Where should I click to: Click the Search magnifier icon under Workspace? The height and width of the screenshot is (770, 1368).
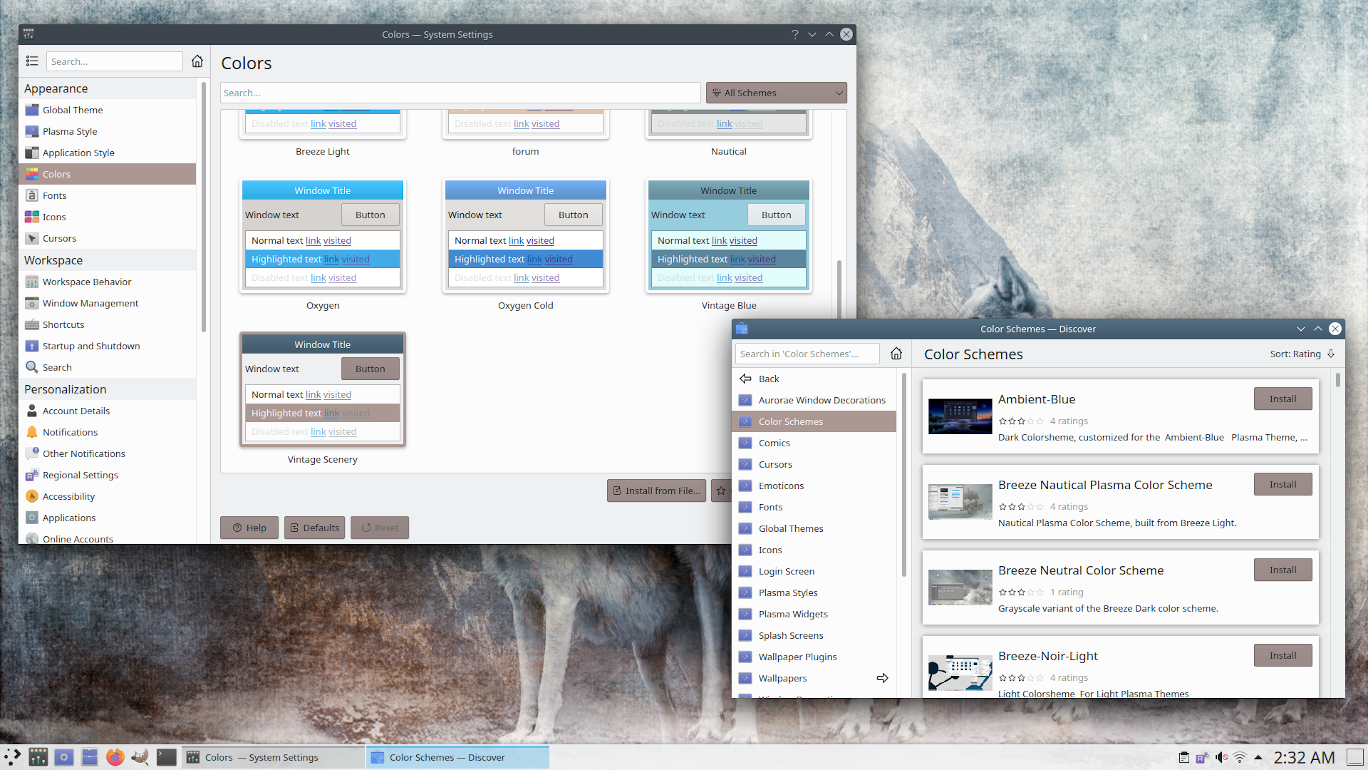coord(32,367)
